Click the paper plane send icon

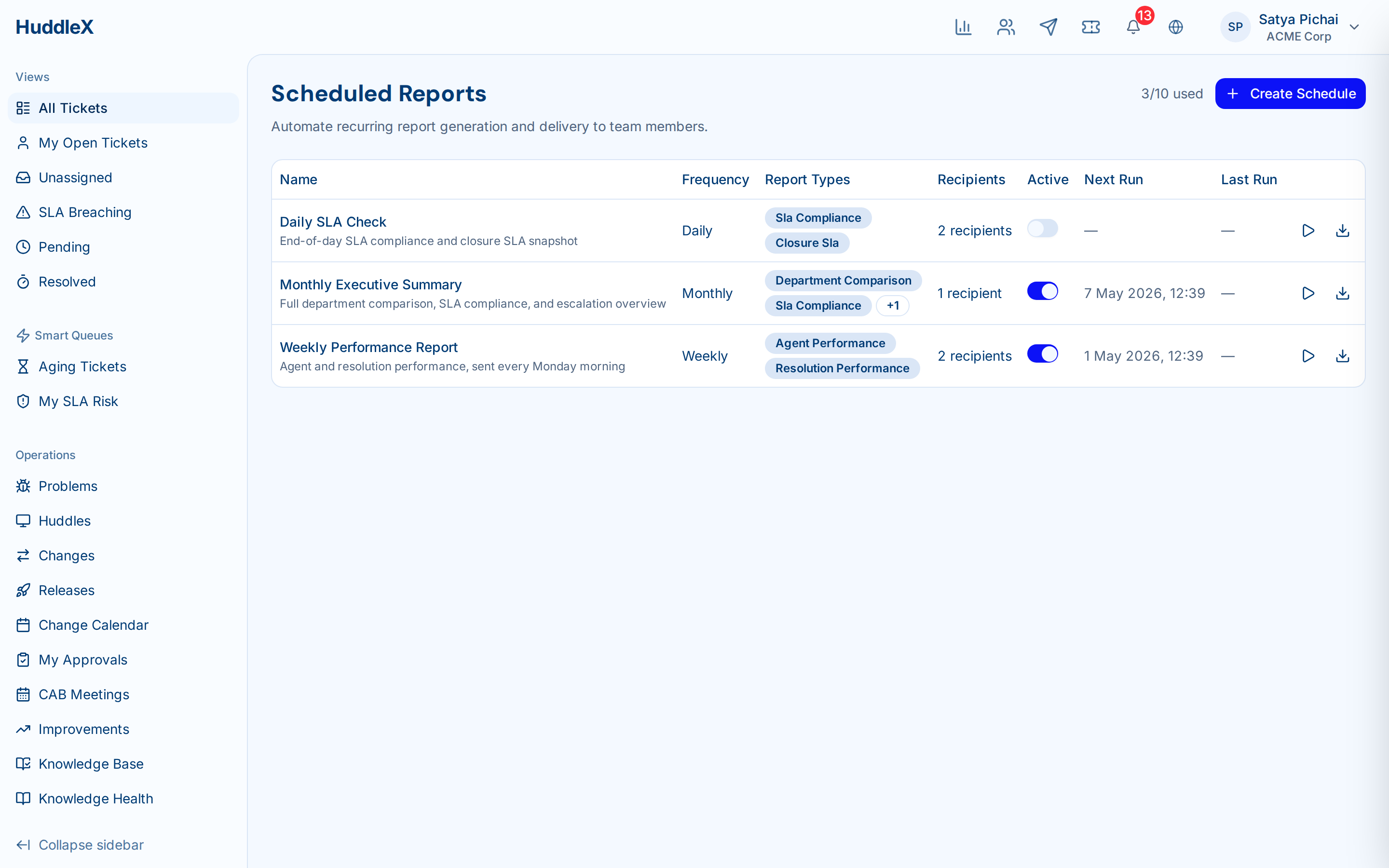click(1048, 27)
